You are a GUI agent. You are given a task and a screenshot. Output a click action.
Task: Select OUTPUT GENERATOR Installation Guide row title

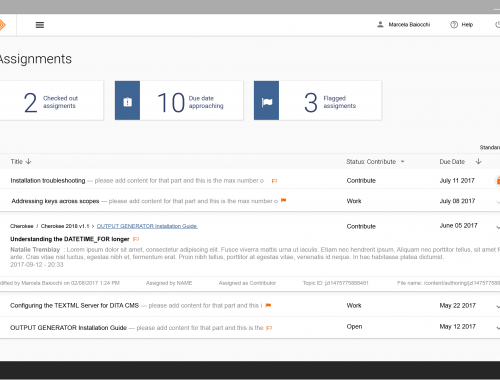(x=68, y=328)
